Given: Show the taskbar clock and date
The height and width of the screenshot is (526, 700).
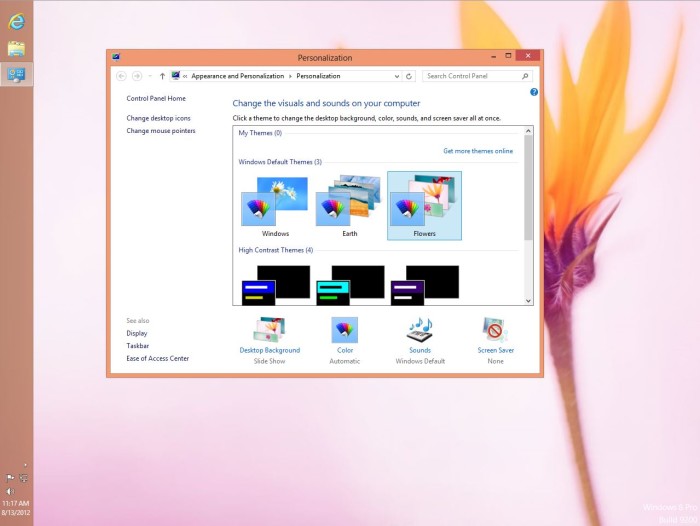Looking at the screenshot, I should click(16, 508).
